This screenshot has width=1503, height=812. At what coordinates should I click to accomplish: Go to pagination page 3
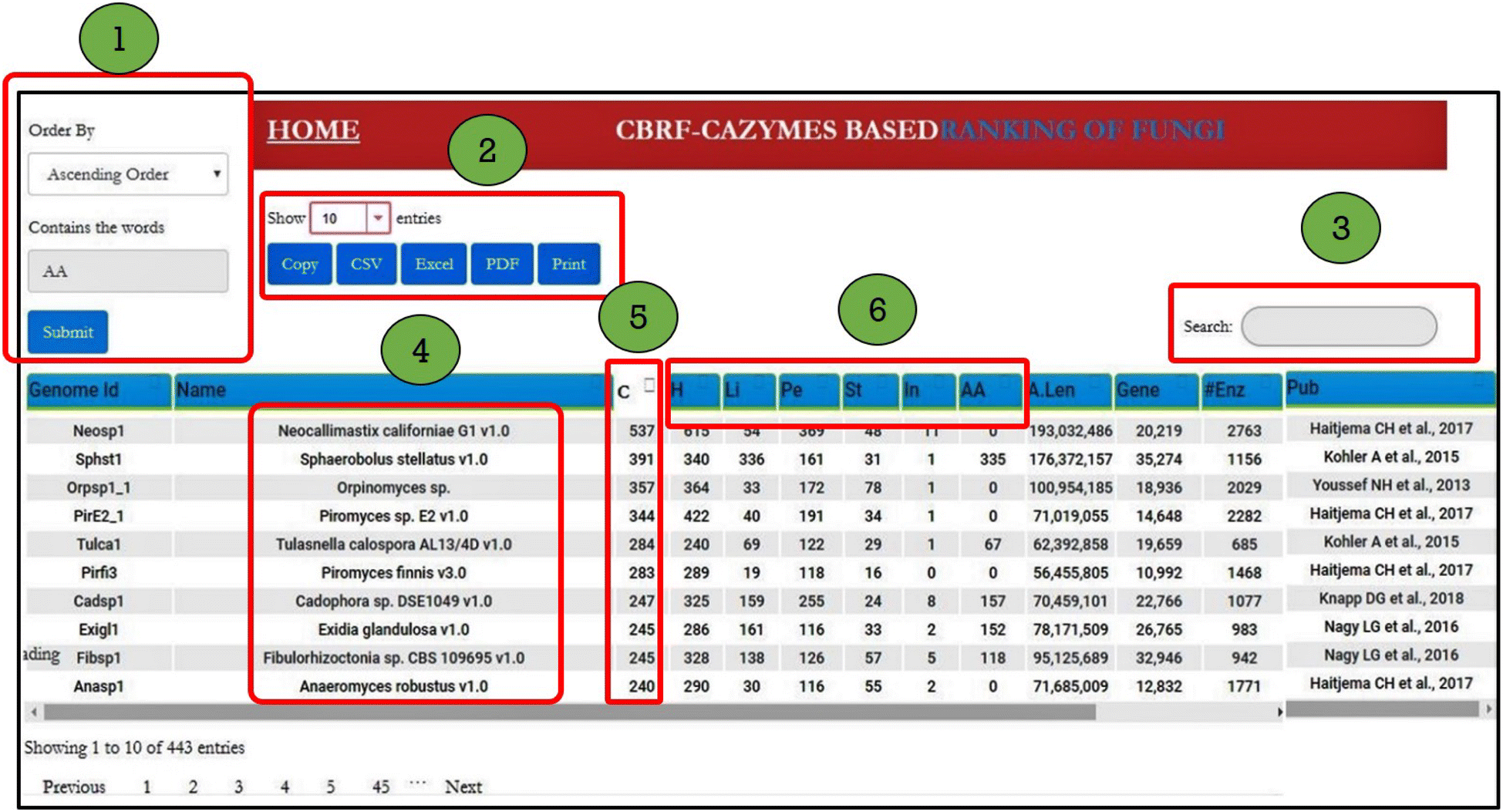pyautogui.click(x=238, y=787)
